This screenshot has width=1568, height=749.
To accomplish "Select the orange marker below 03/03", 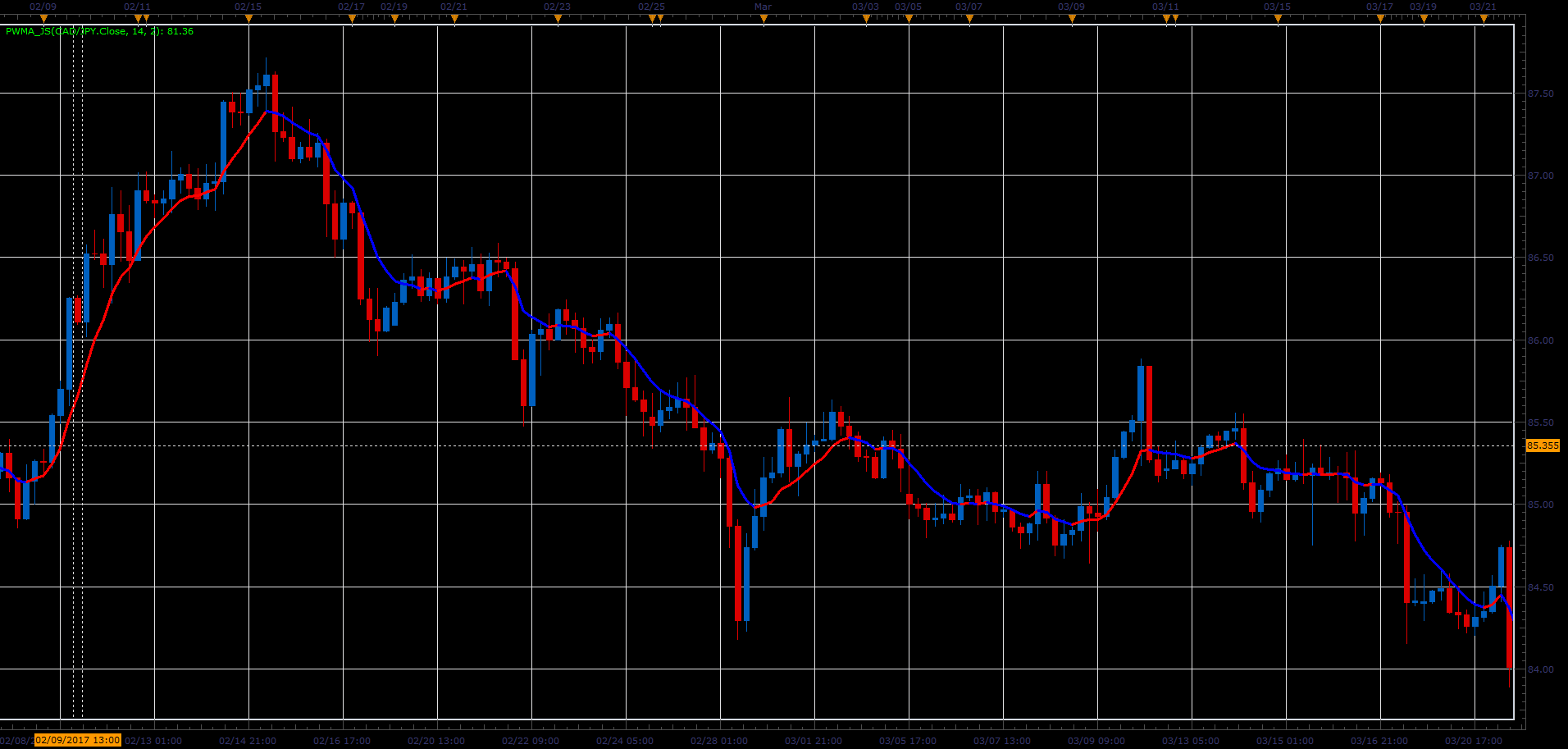I will pos(866,18).
